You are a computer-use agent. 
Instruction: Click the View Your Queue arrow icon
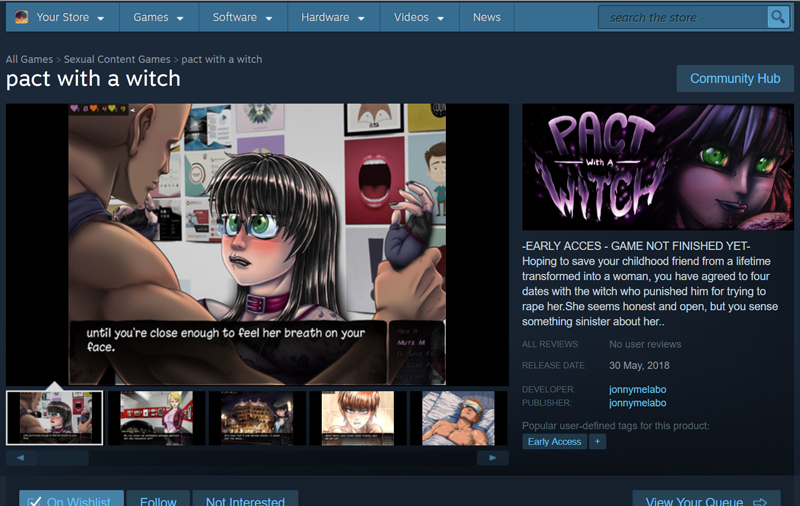[x=760, y=502]
